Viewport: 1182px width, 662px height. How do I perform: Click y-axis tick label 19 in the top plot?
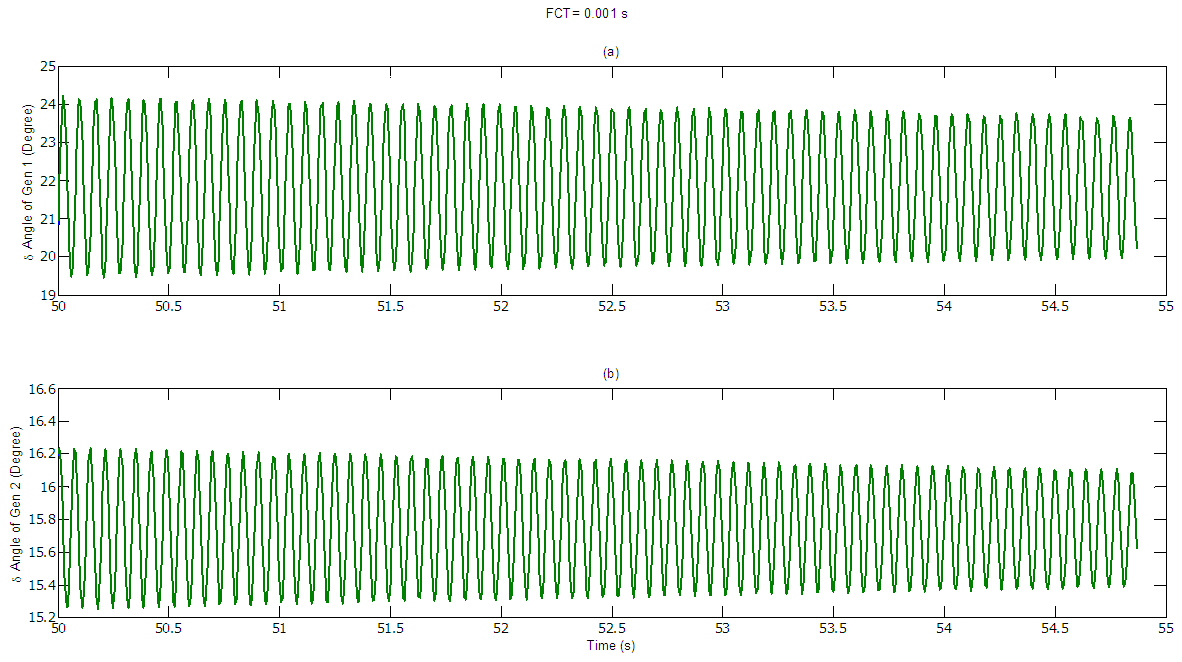click(46, 295)
